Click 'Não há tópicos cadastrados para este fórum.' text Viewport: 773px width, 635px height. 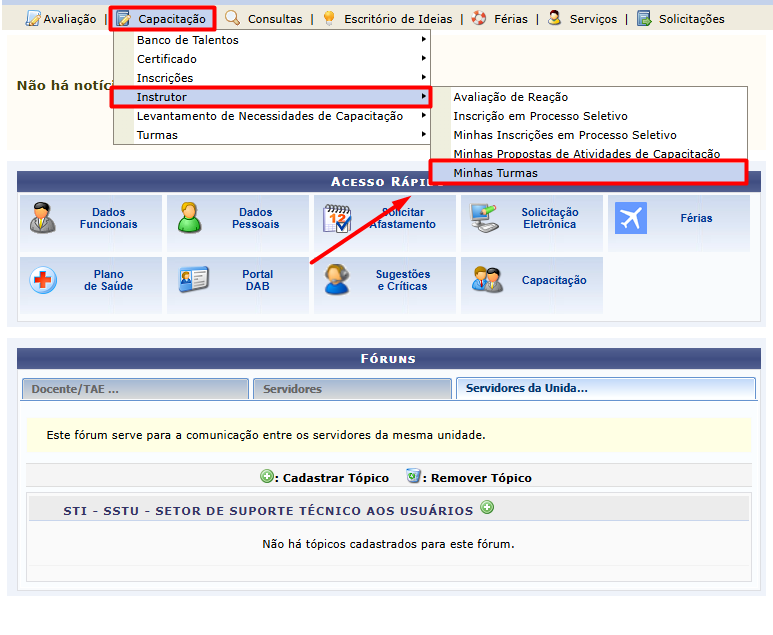tap(388, 544)
